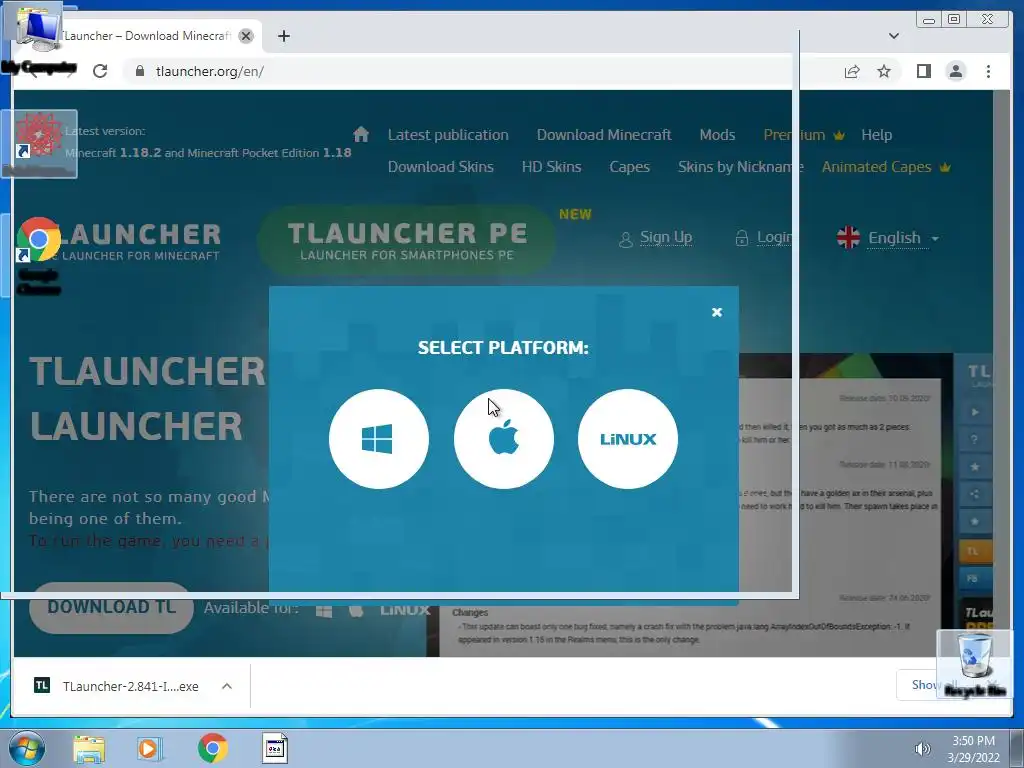Click the DOWNLOAD TL button
The height and width of the screenshot is (768, 1024).
click(x=111, y=607)
